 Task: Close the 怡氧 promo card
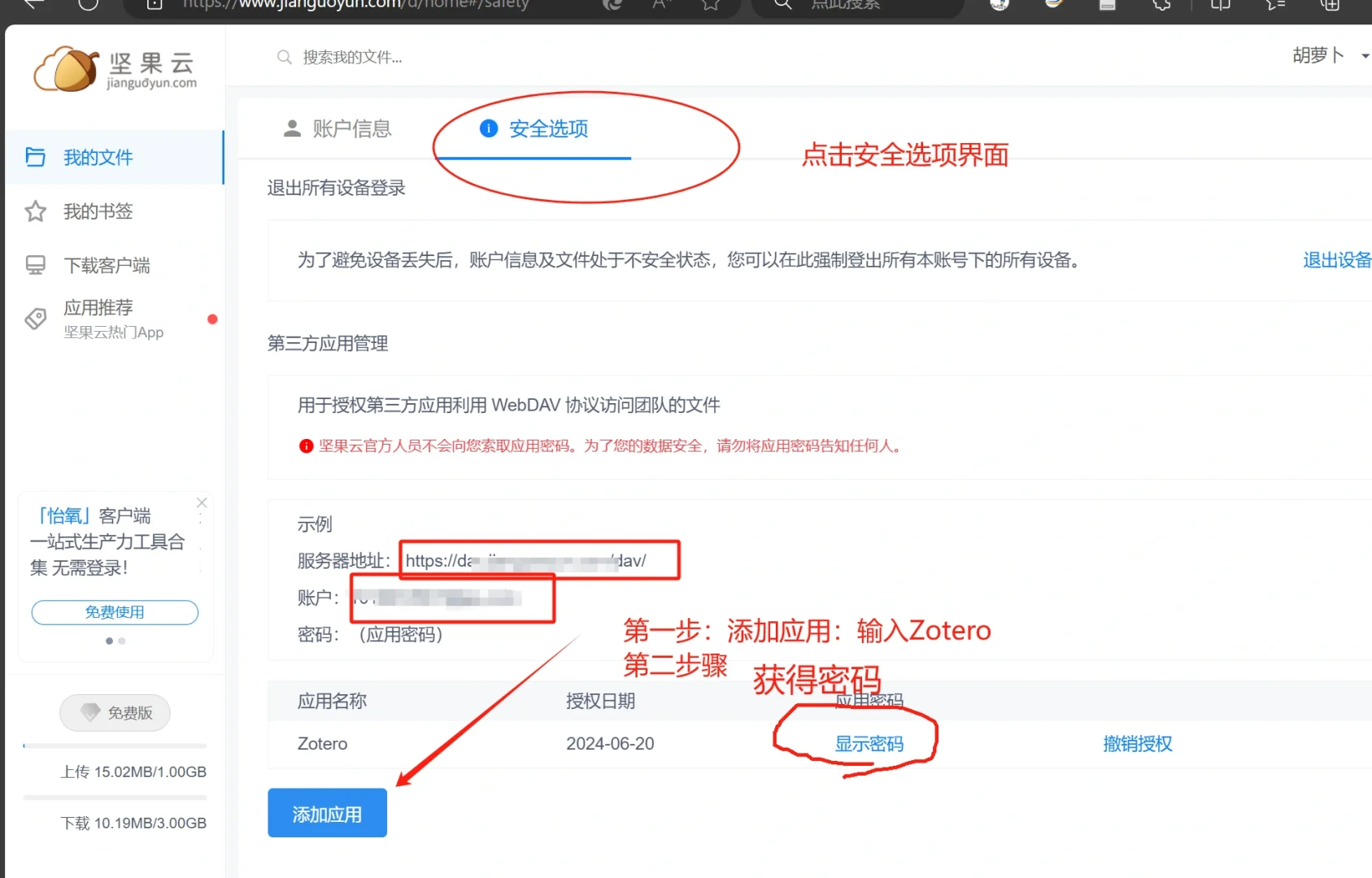(x=201, y=502)
